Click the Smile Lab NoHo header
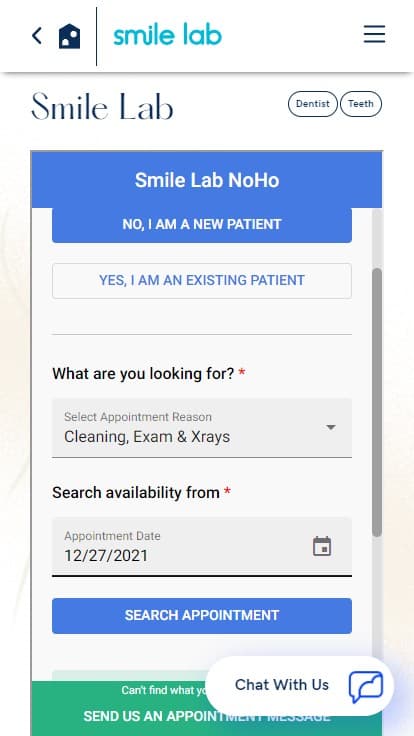Image resolution: width=414 pixels, height=736 pixels. (x=207, y=180)
